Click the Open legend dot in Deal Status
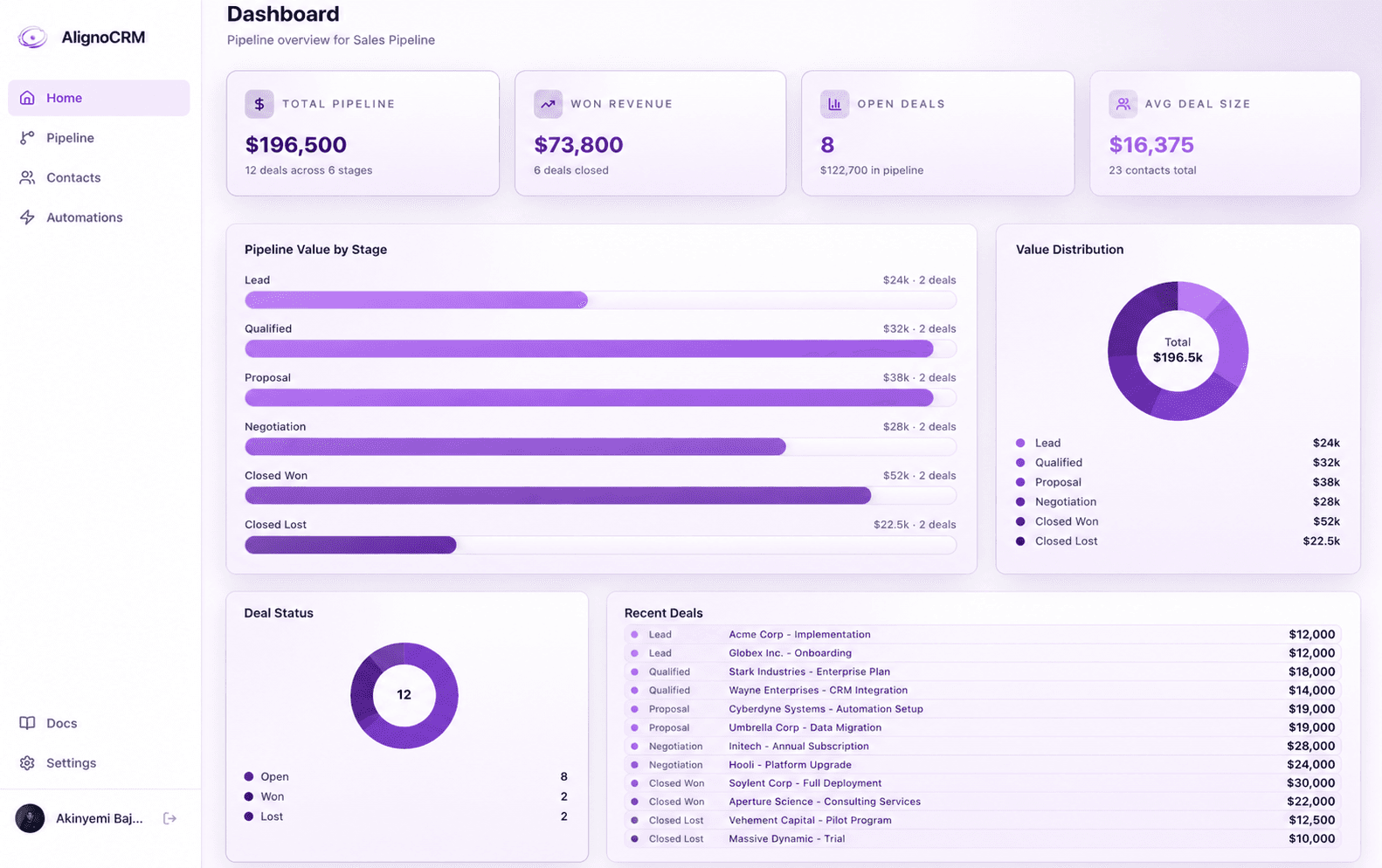The image size is (1382, 868). [x=249, y=776]
